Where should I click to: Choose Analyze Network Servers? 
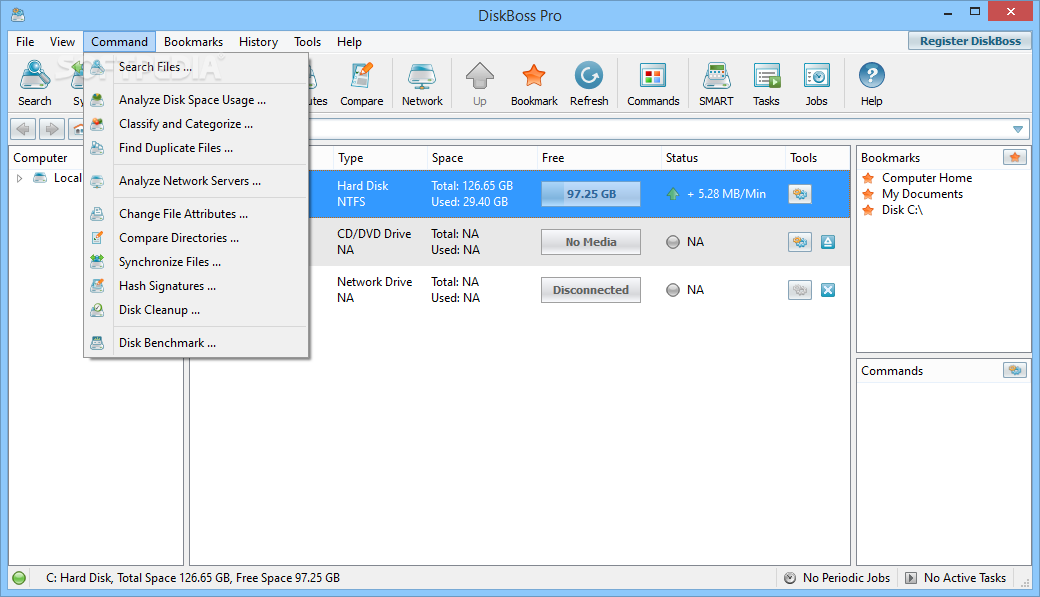(x=196, y=181)
